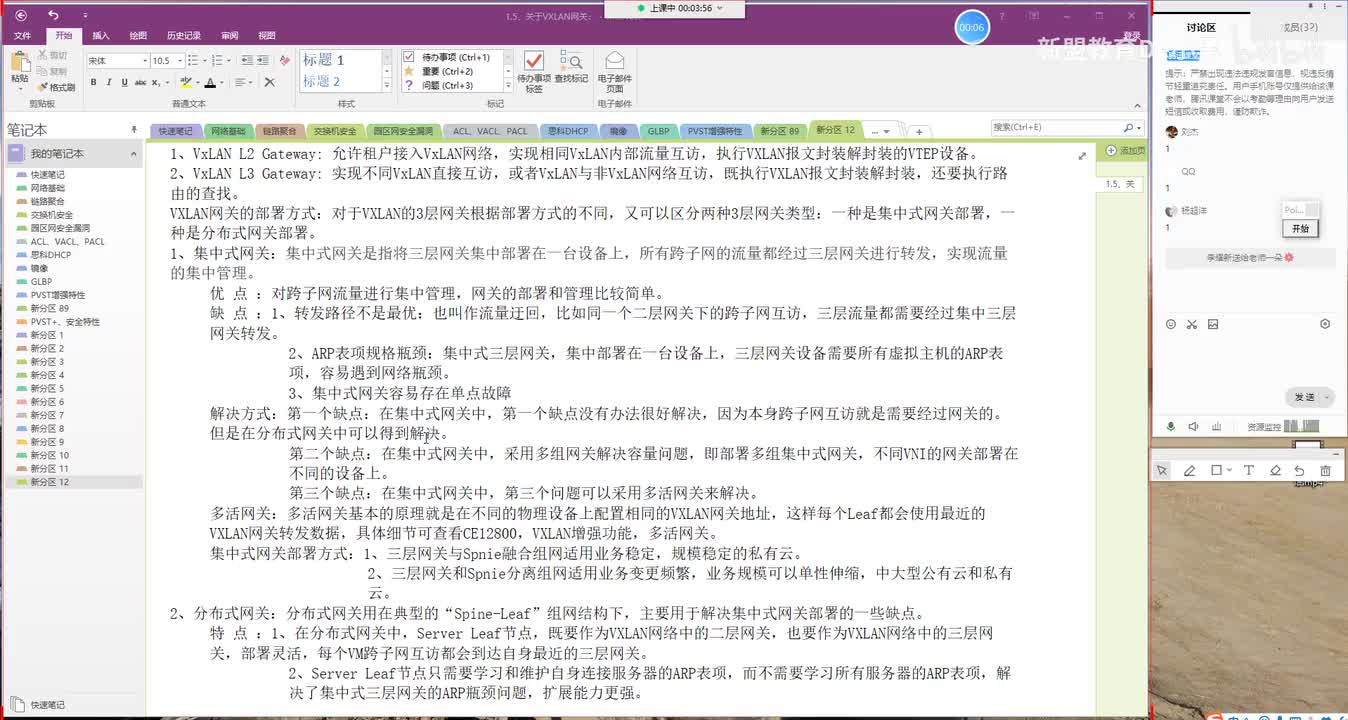Select the Format Painter (格式刷) tool
This screenshot has width=1348, height=720.
point(55,87)
